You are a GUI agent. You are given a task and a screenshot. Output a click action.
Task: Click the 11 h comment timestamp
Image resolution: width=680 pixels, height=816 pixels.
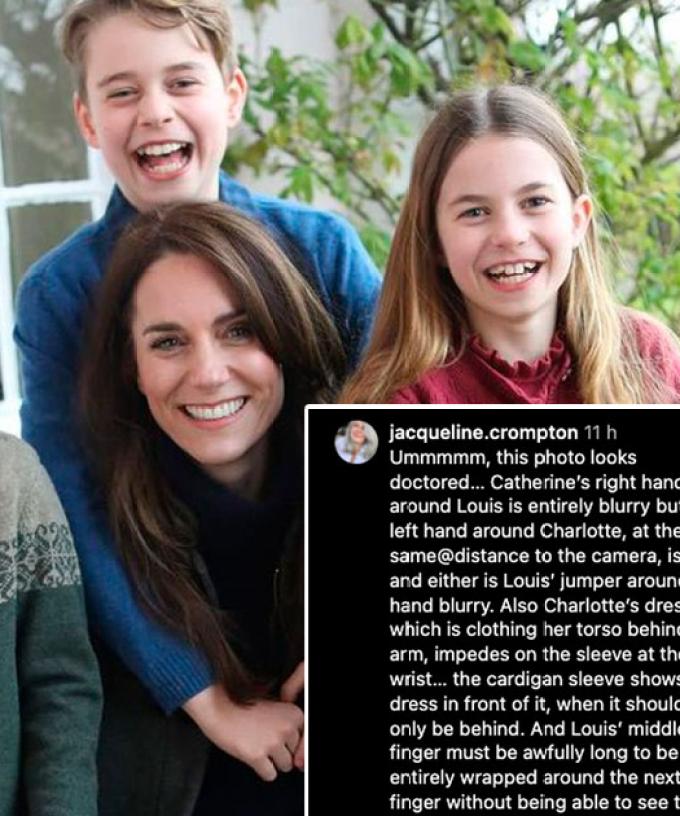pos(600,432)
